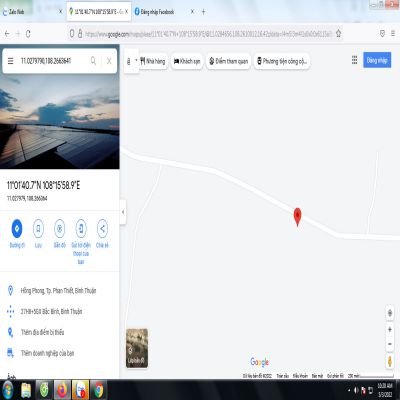The width and height of the screenshot is (400, 400).
Task: Filter by Nhà hàng restaurants chip
Action: pyautogui.click(x=153, y=61)
